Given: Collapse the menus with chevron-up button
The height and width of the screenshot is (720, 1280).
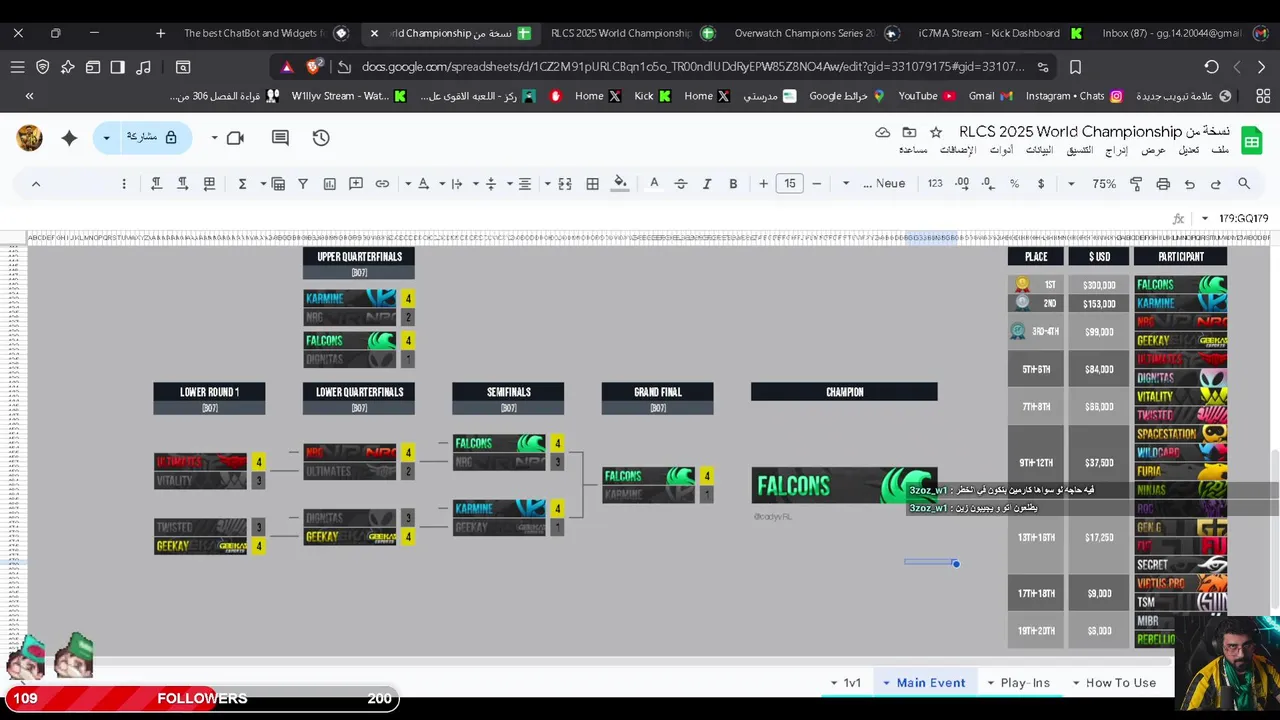Looking at the screenshot, I should 36,184.
